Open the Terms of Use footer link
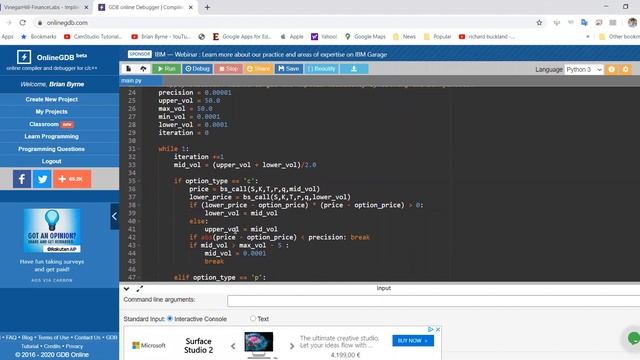640x360 pixels. (x=53, y=338)
